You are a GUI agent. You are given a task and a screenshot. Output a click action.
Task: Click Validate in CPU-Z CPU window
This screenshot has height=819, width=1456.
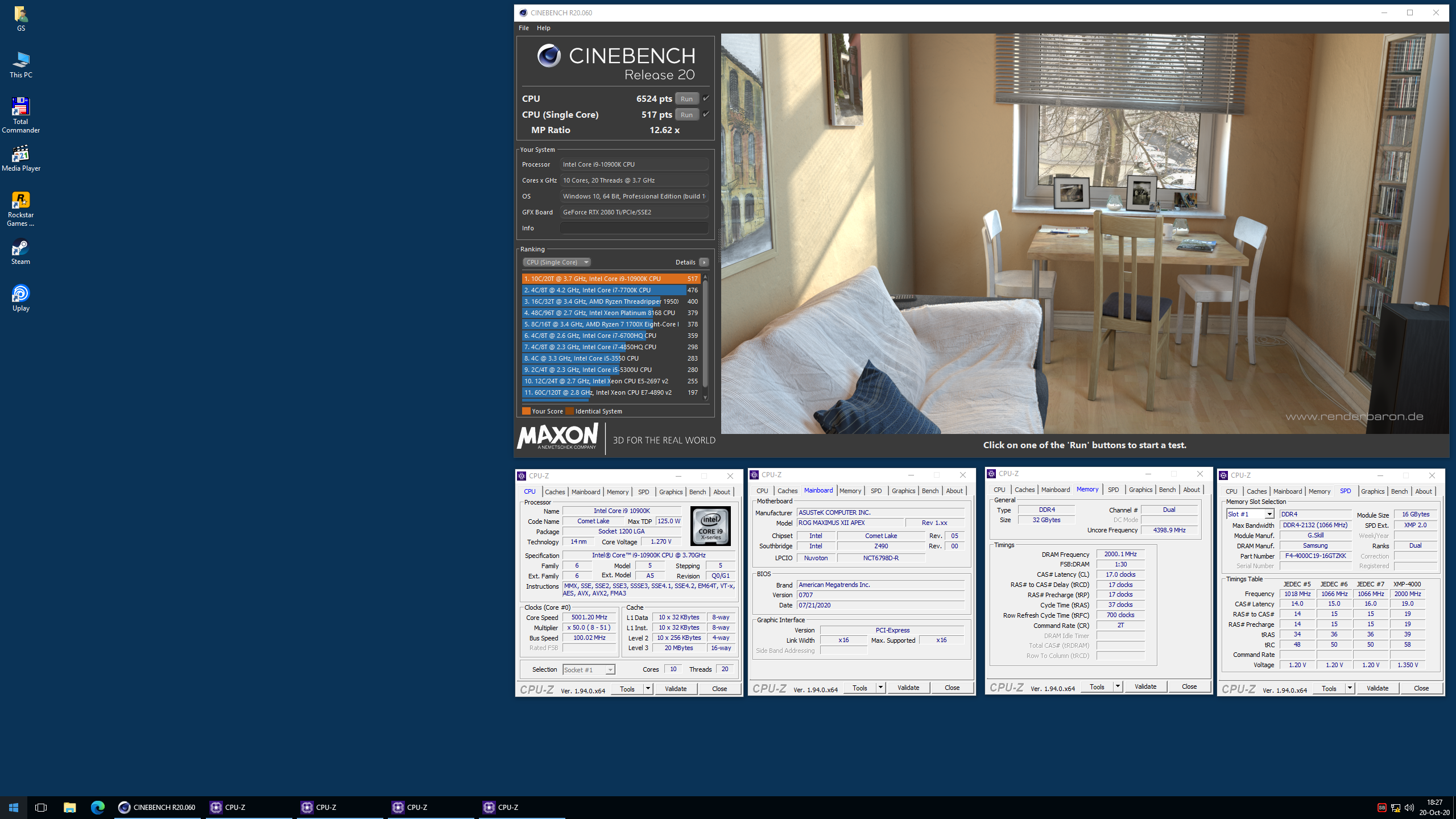(x=676, y=689)
